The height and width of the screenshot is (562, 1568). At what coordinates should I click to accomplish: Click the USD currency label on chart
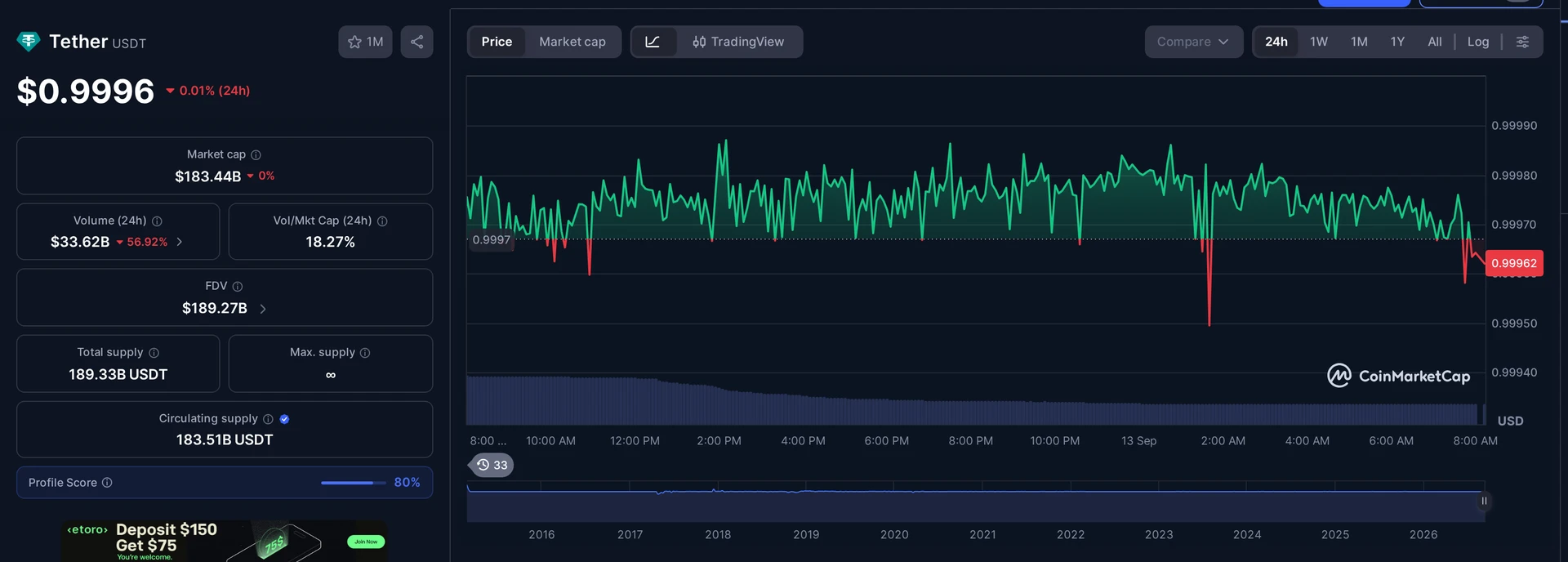pos(1510,421)
